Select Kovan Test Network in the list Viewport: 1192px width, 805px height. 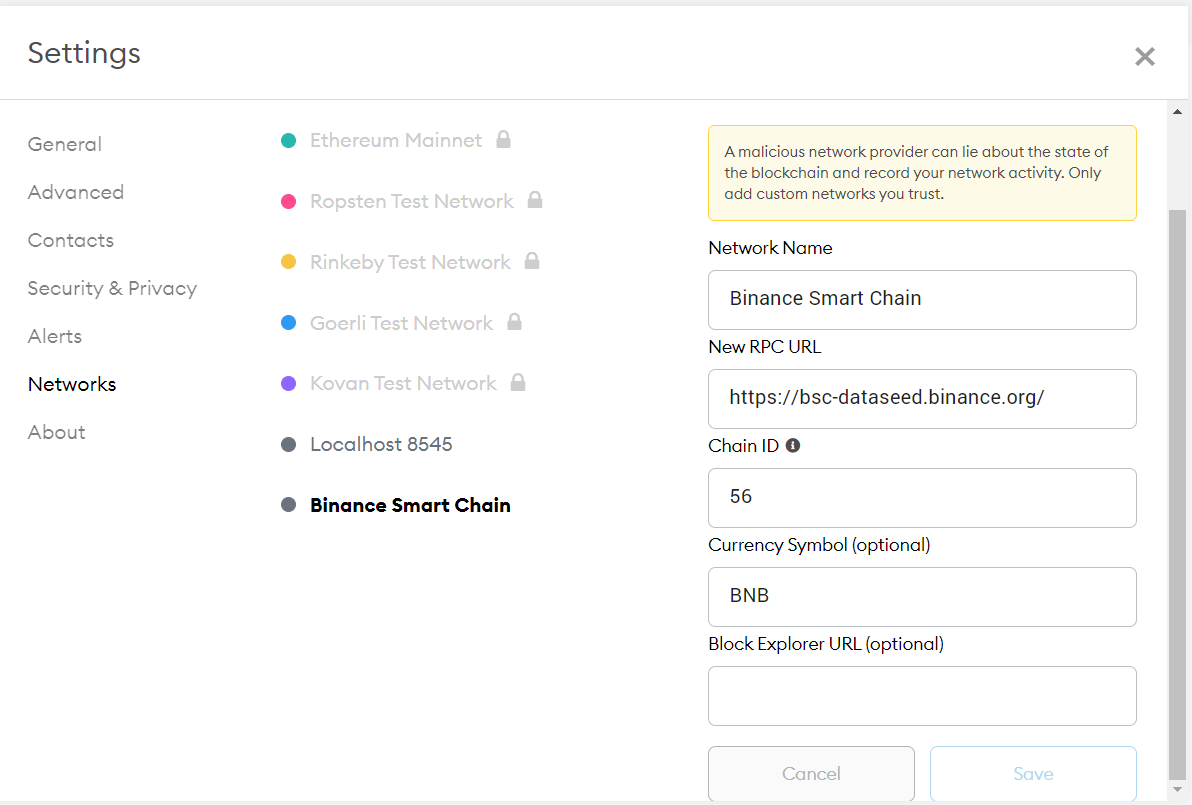pos(404,383)
